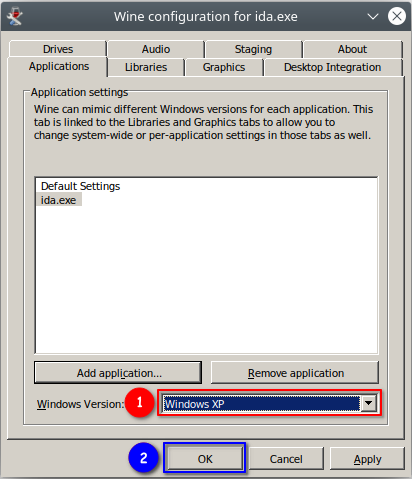The height and width of the screenshot is (479, 412).
Task: Switch to the Libraries tab
Action: (x=146, y=67)
